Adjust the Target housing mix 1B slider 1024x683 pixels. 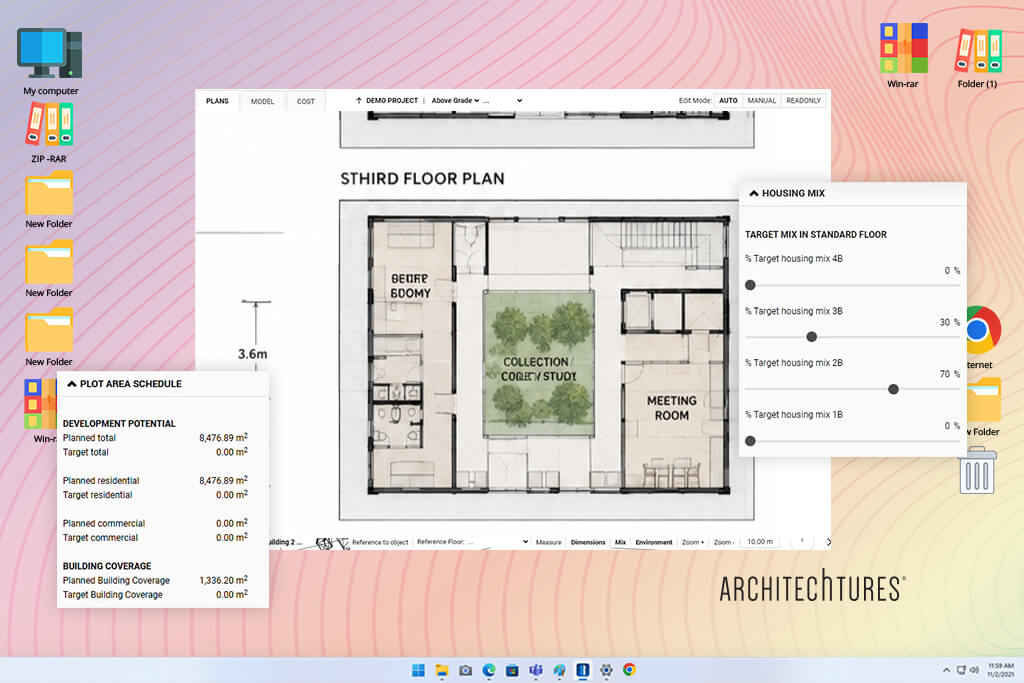click(x=750, y=441)
